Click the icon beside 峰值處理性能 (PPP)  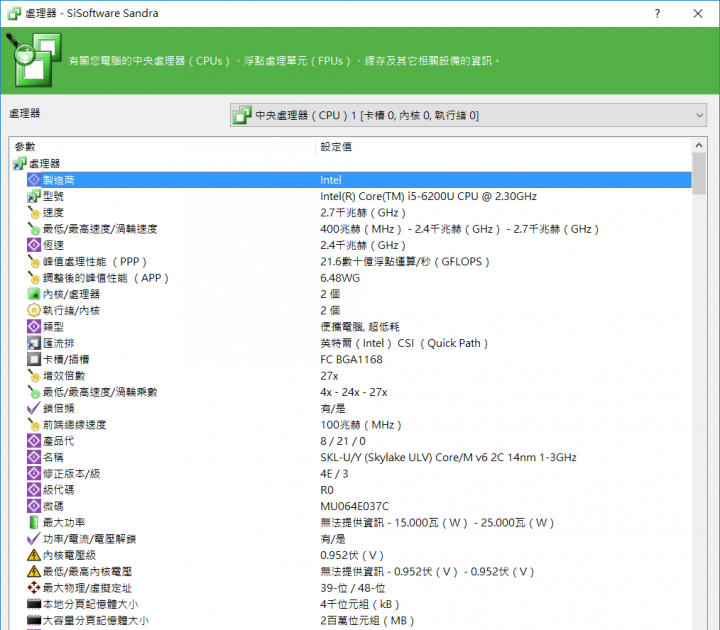tap(34, 262)
